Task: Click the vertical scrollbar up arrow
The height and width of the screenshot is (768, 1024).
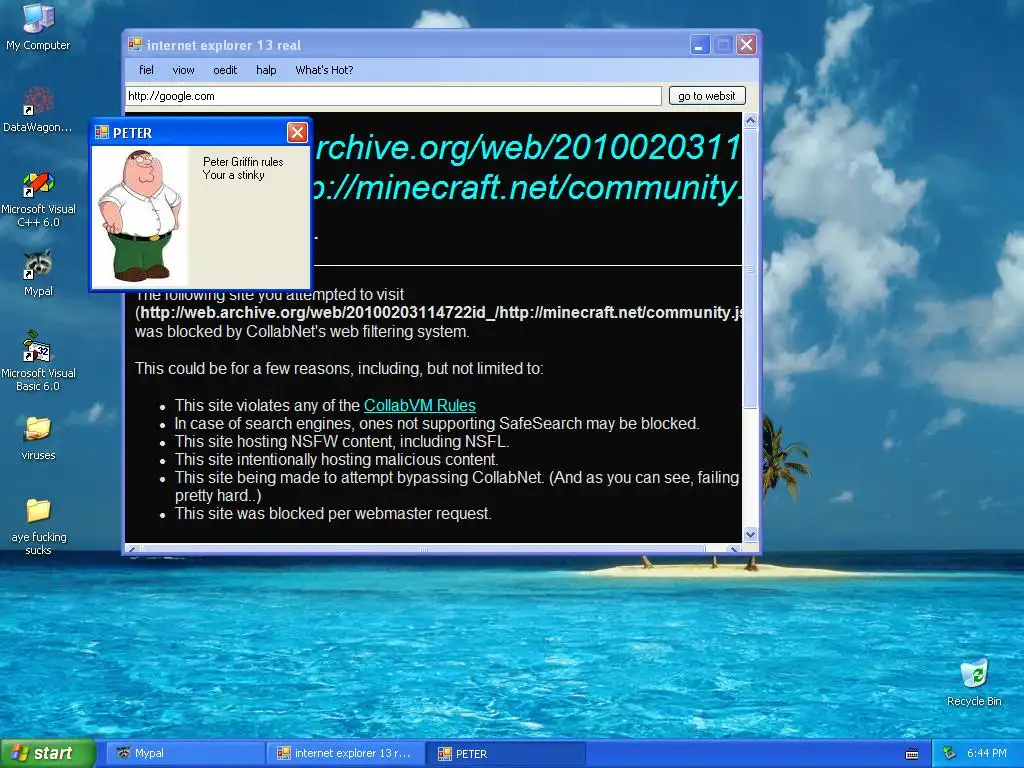Action: (750, 120)
